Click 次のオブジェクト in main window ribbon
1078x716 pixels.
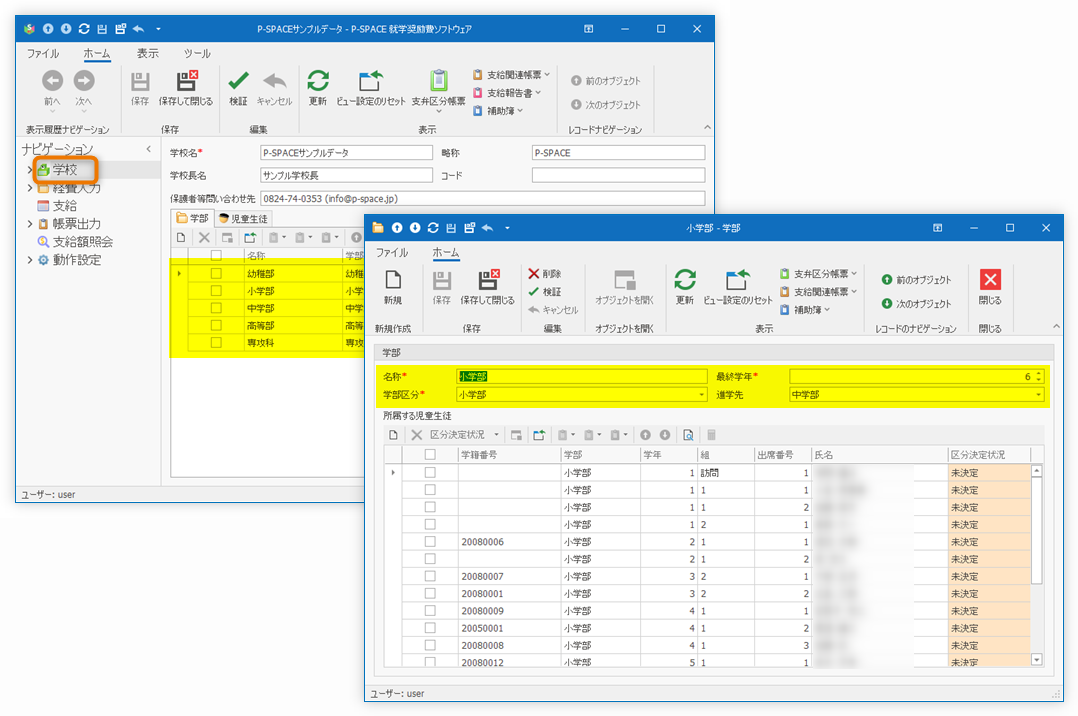(606, 105)
